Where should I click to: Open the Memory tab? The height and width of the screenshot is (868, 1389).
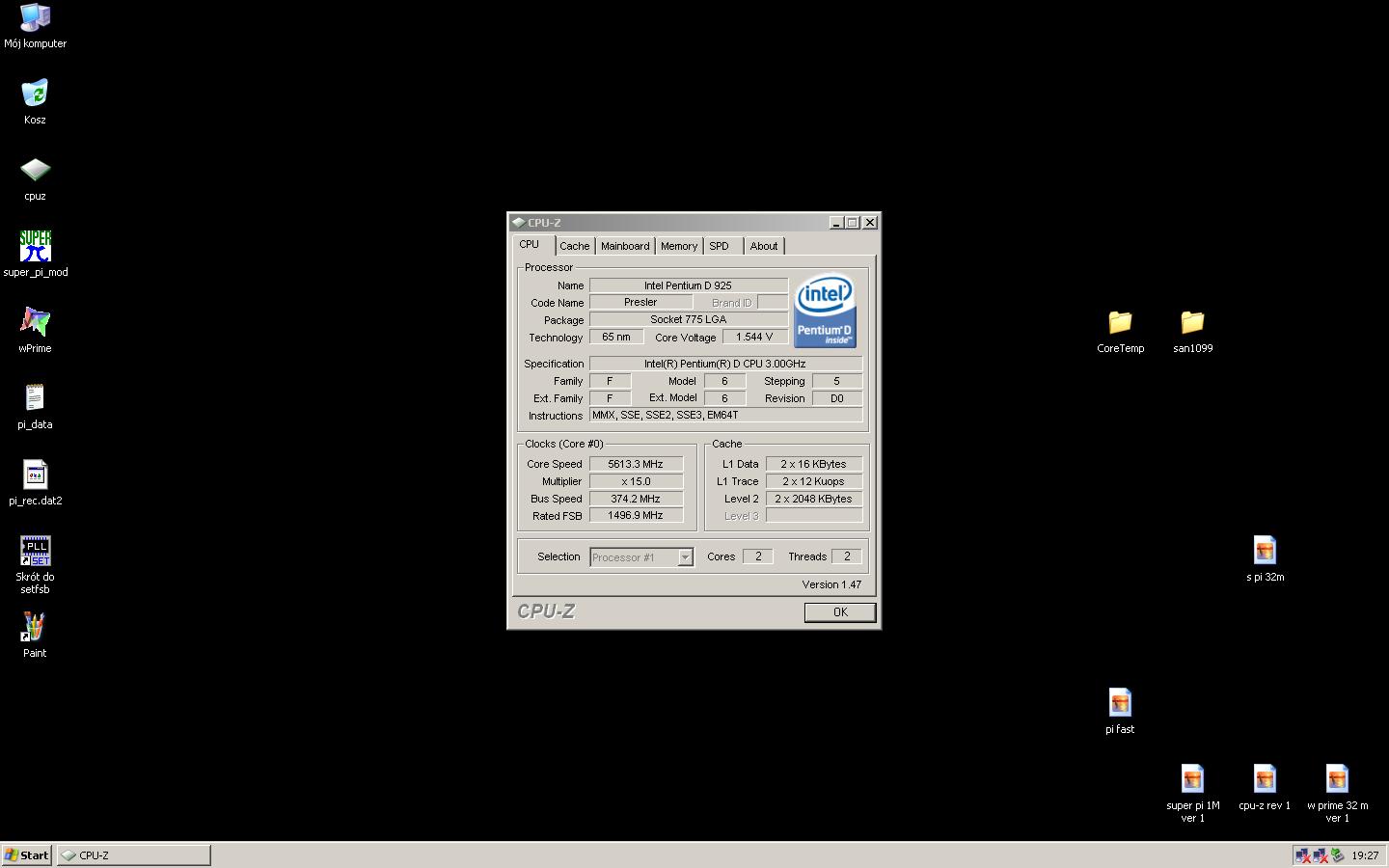pos(679,246)
